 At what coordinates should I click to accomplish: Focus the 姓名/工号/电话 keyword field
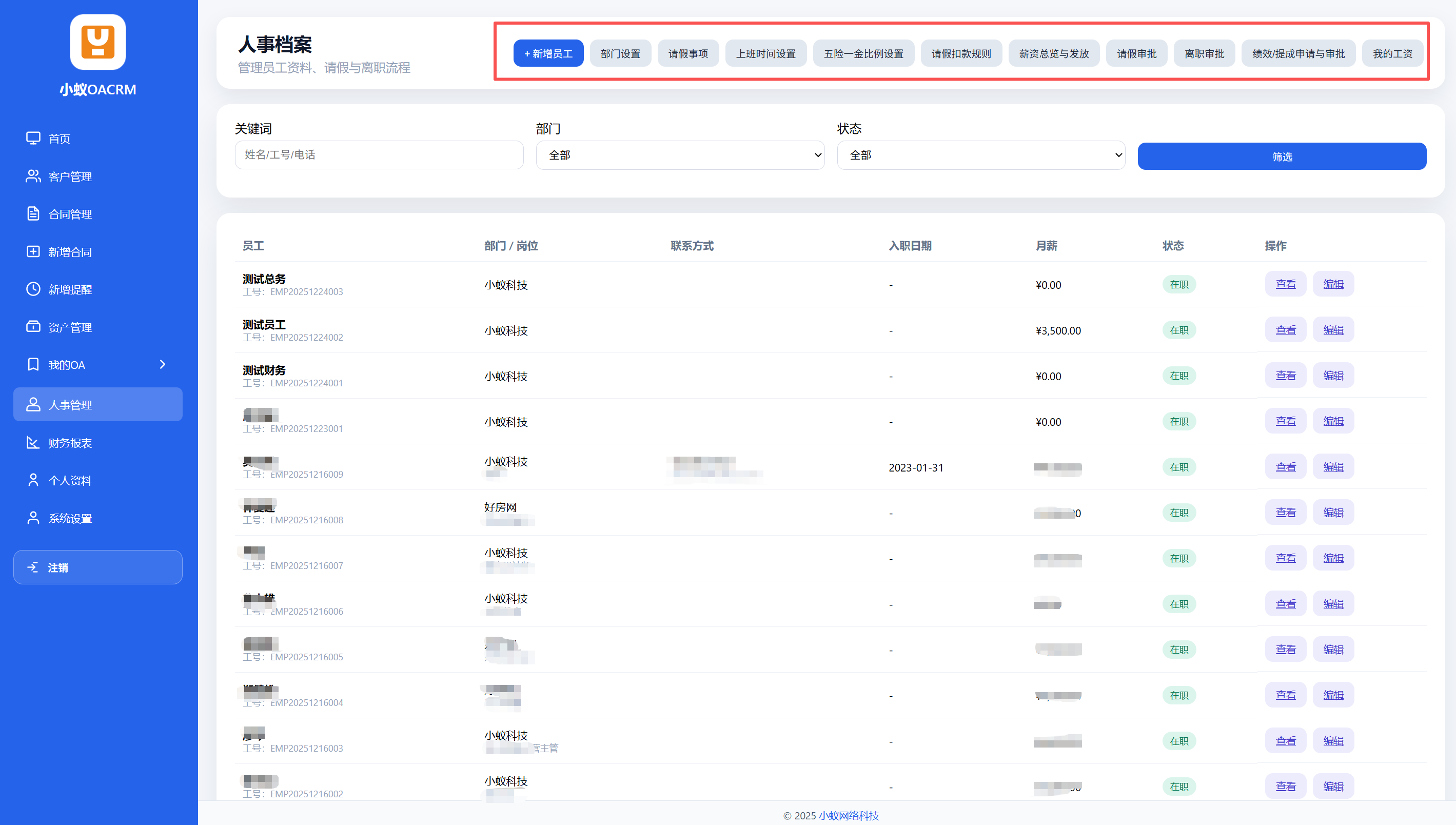pyautogui.click(x=379, y=155)
